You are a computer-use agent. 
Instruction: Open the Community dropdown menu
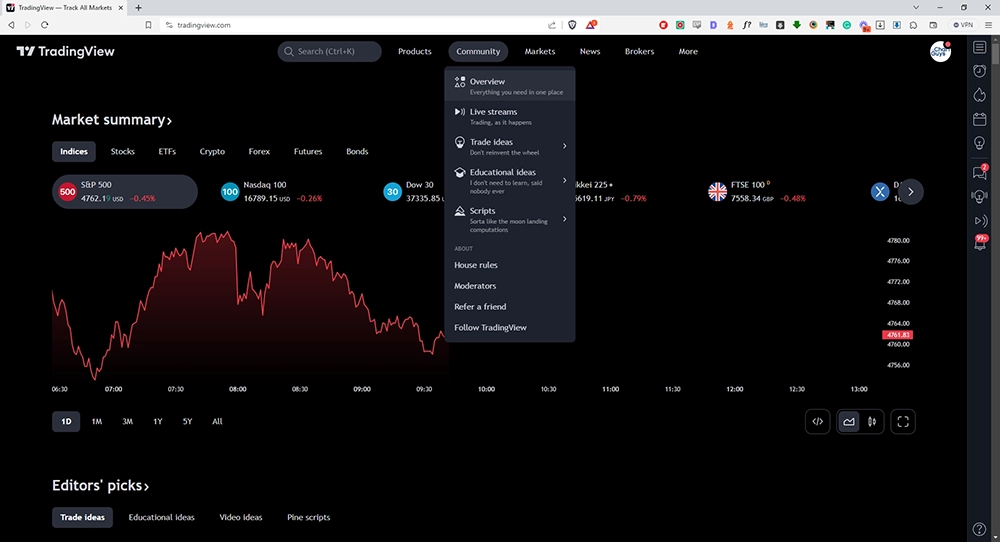tap(478, 52)
